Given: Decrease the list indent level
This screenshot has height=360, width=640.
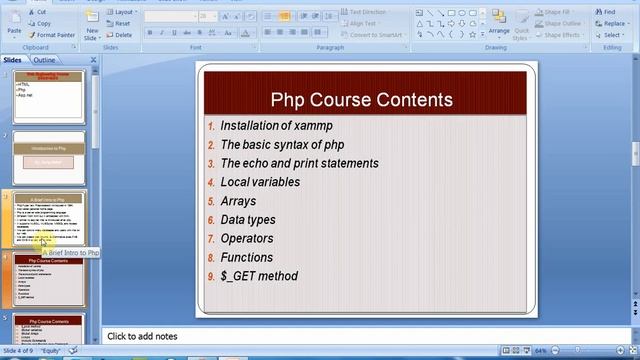Looking at the screenshot, I should point(304,16).
